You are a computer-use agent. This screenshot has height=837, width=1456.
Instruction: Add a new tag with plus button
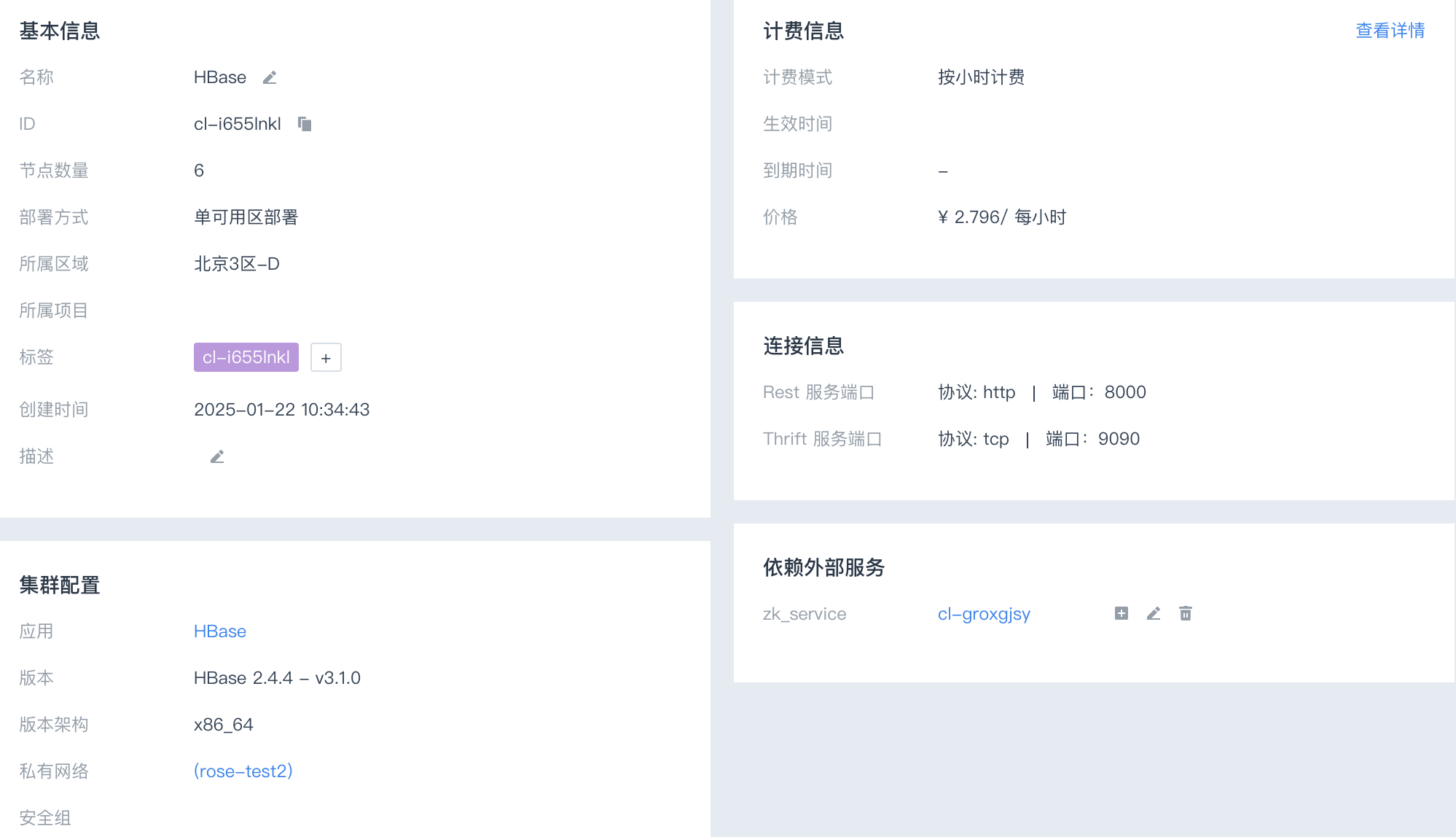(x=326, y=357)
